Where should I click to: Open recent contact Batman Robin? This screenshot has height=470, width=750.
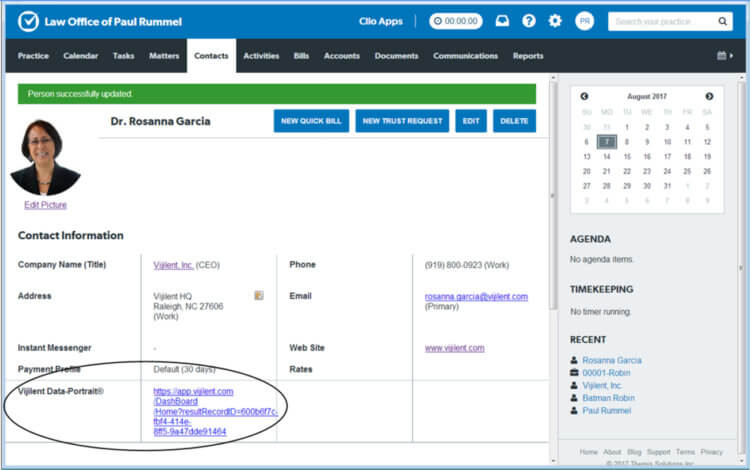(608, 397)
